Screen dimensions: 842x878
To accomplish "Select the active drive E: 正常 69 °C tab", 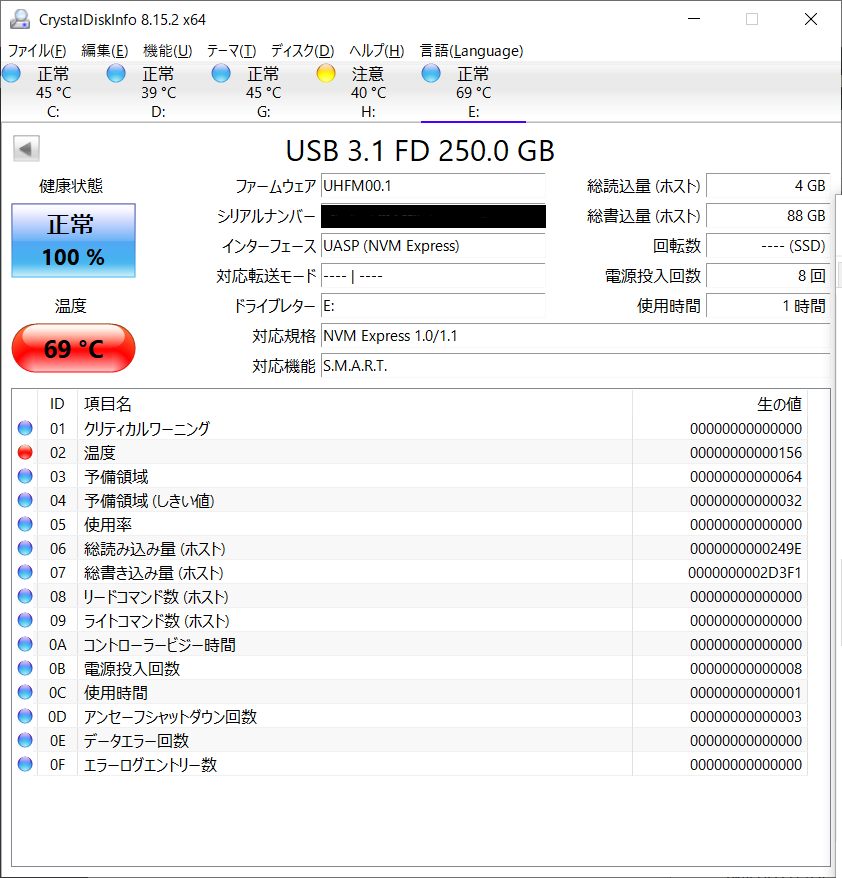I will (x=473, y=92).
